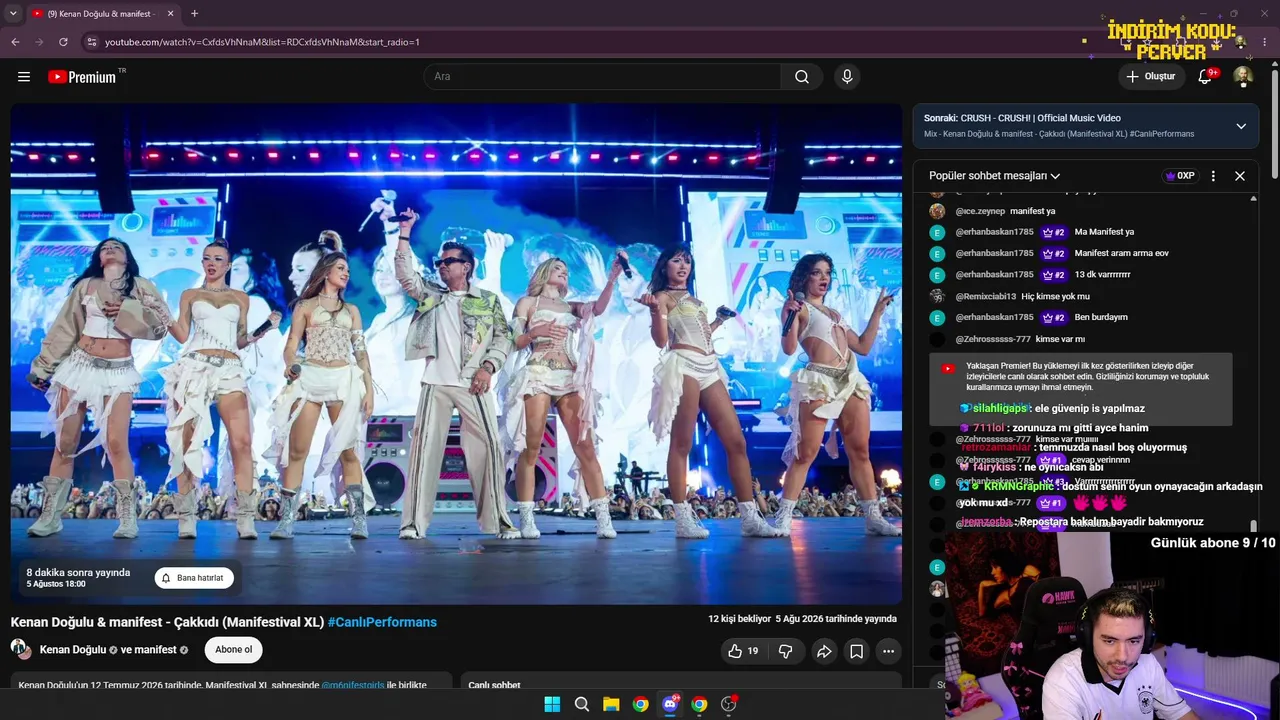Open the notifications bell
The height and width of the screenshot is (720, 1280).
point(1205,77)
